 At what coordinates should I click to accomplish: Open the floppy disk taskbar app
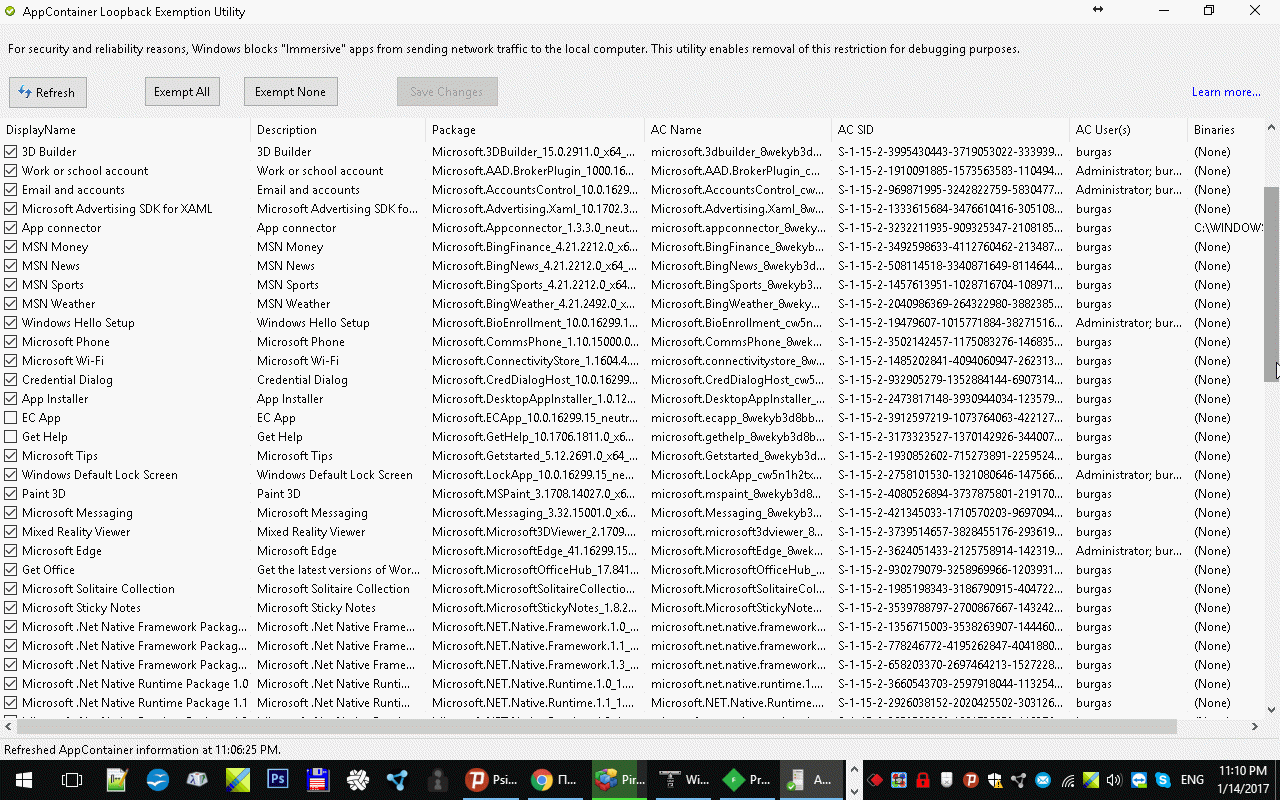(x=318, y=780)
